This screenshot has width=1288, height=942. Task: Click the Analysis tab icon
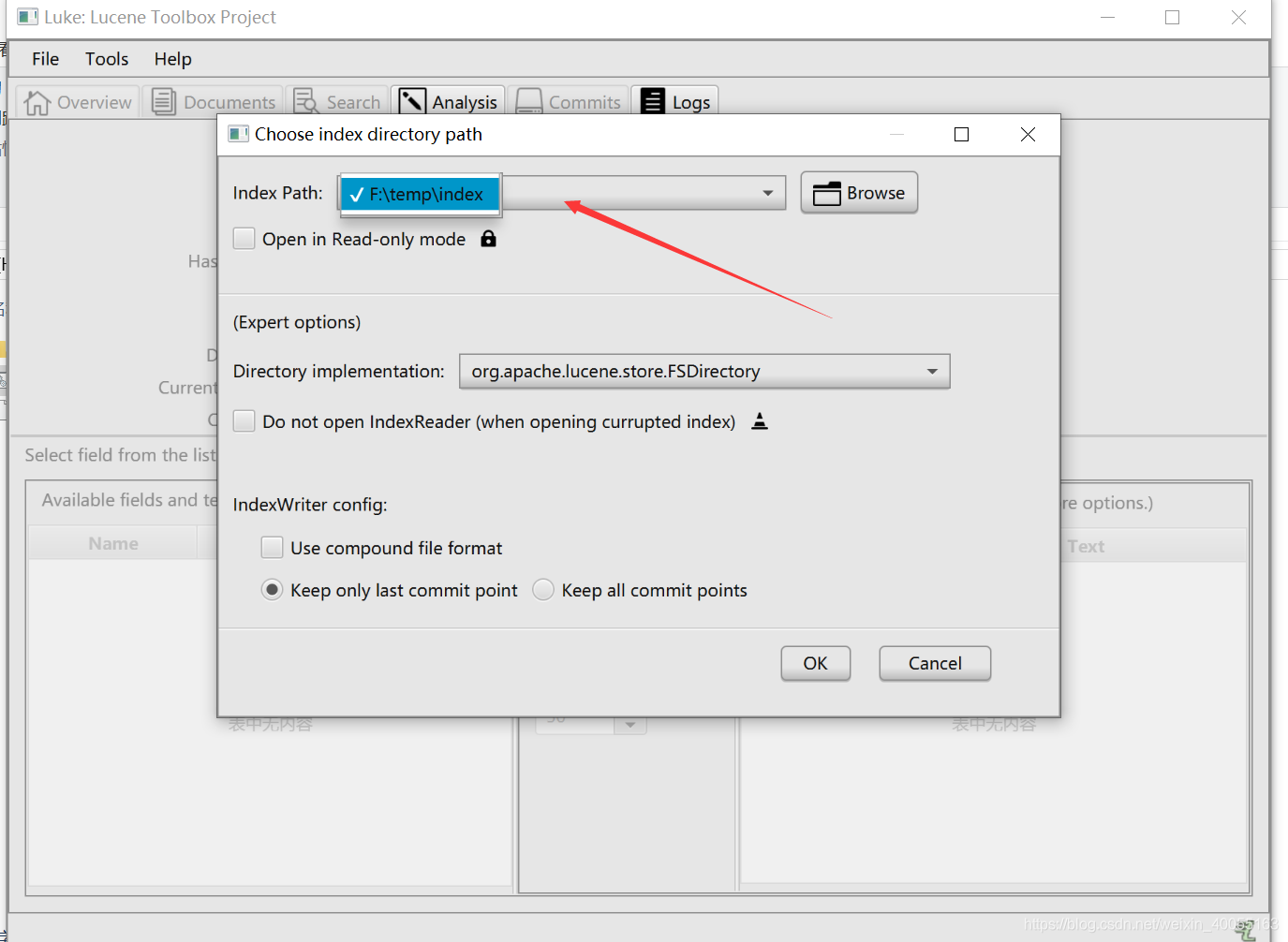412,101
